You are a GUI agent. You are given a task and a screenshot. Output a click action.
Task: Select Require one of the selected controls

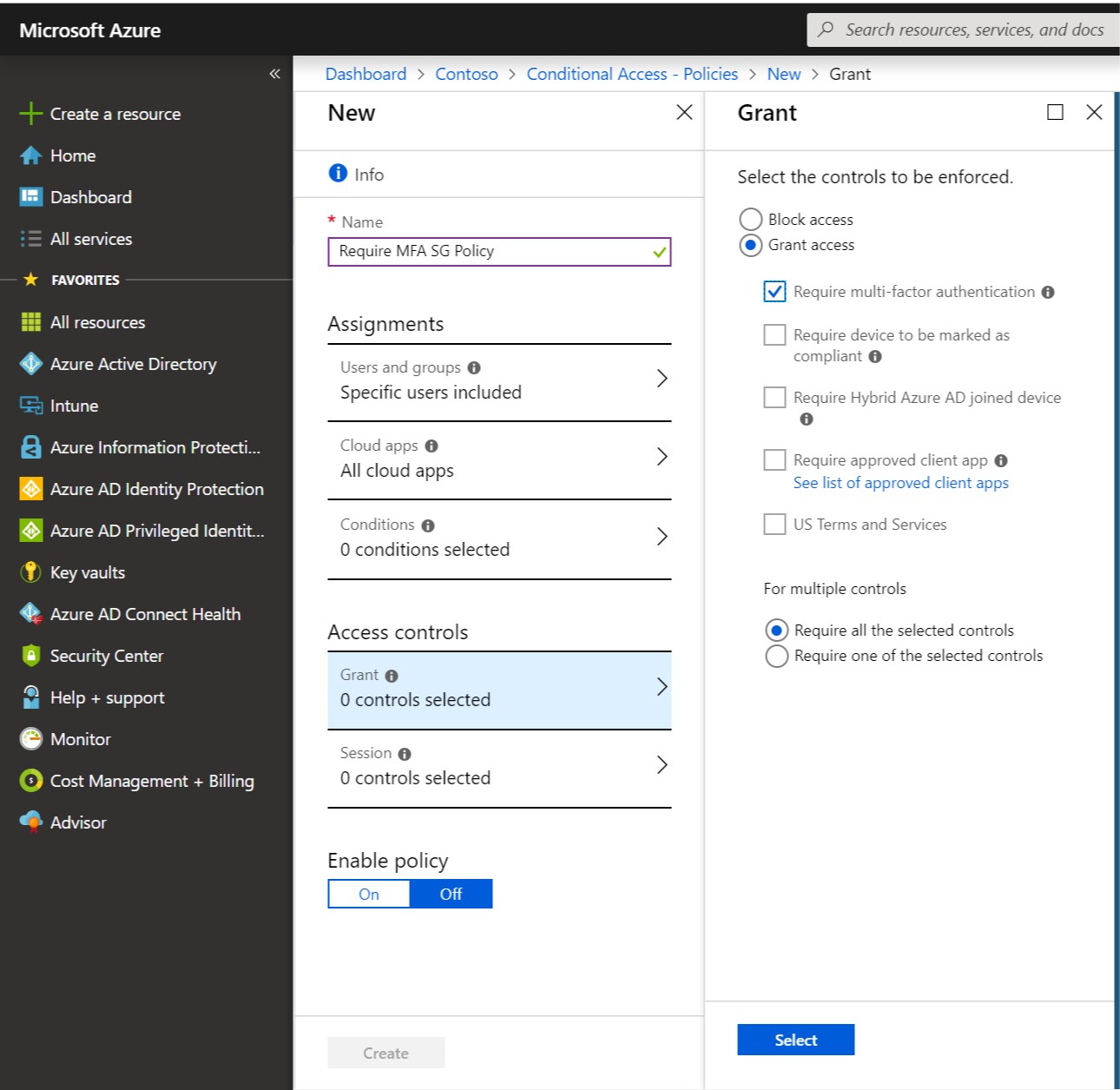pyautogui.click(x=776, y=656)
